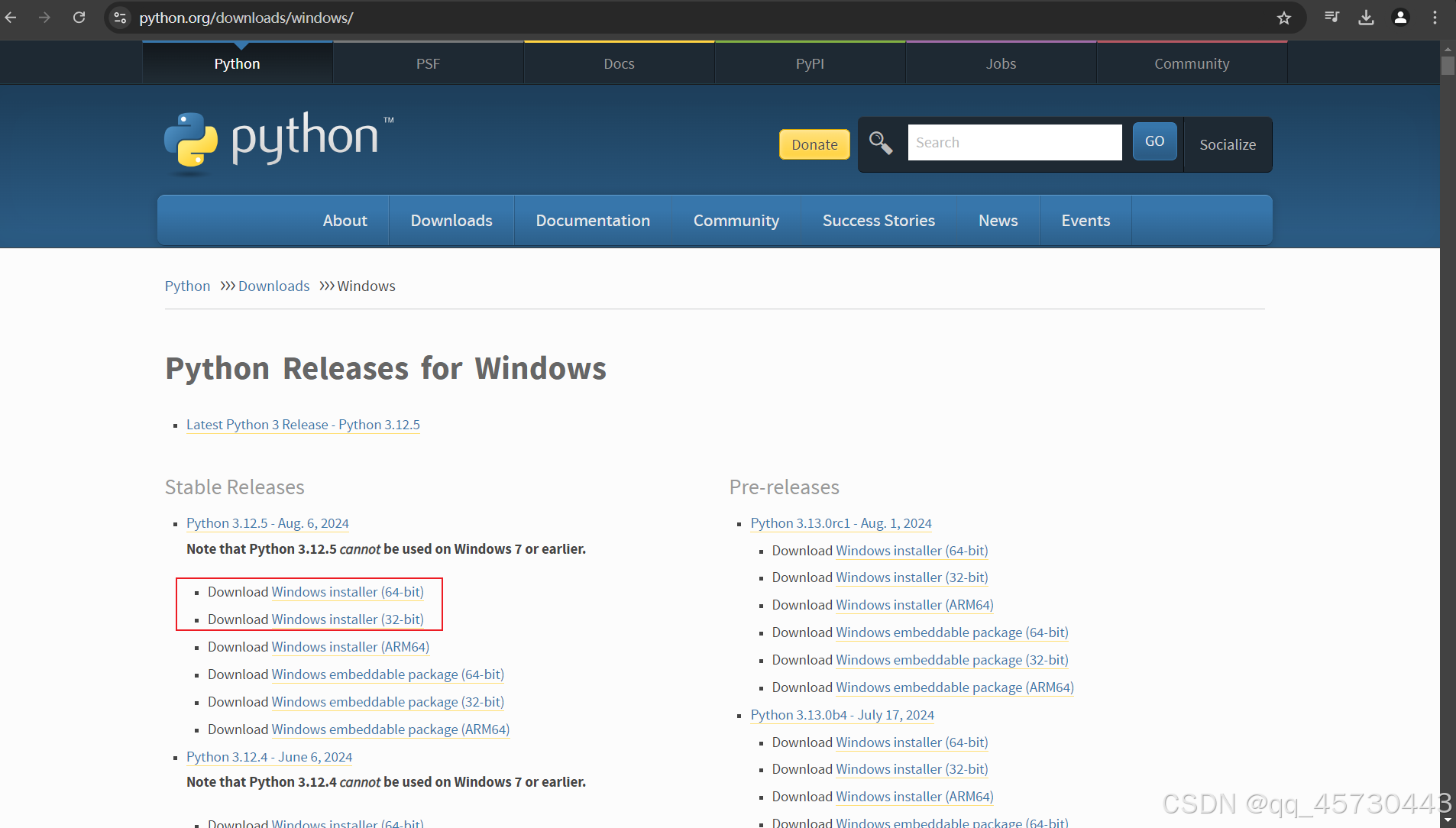Open the Success Stories nav item
The height and width of the screenshot is (828, 1456).
[x=878, y=220]
